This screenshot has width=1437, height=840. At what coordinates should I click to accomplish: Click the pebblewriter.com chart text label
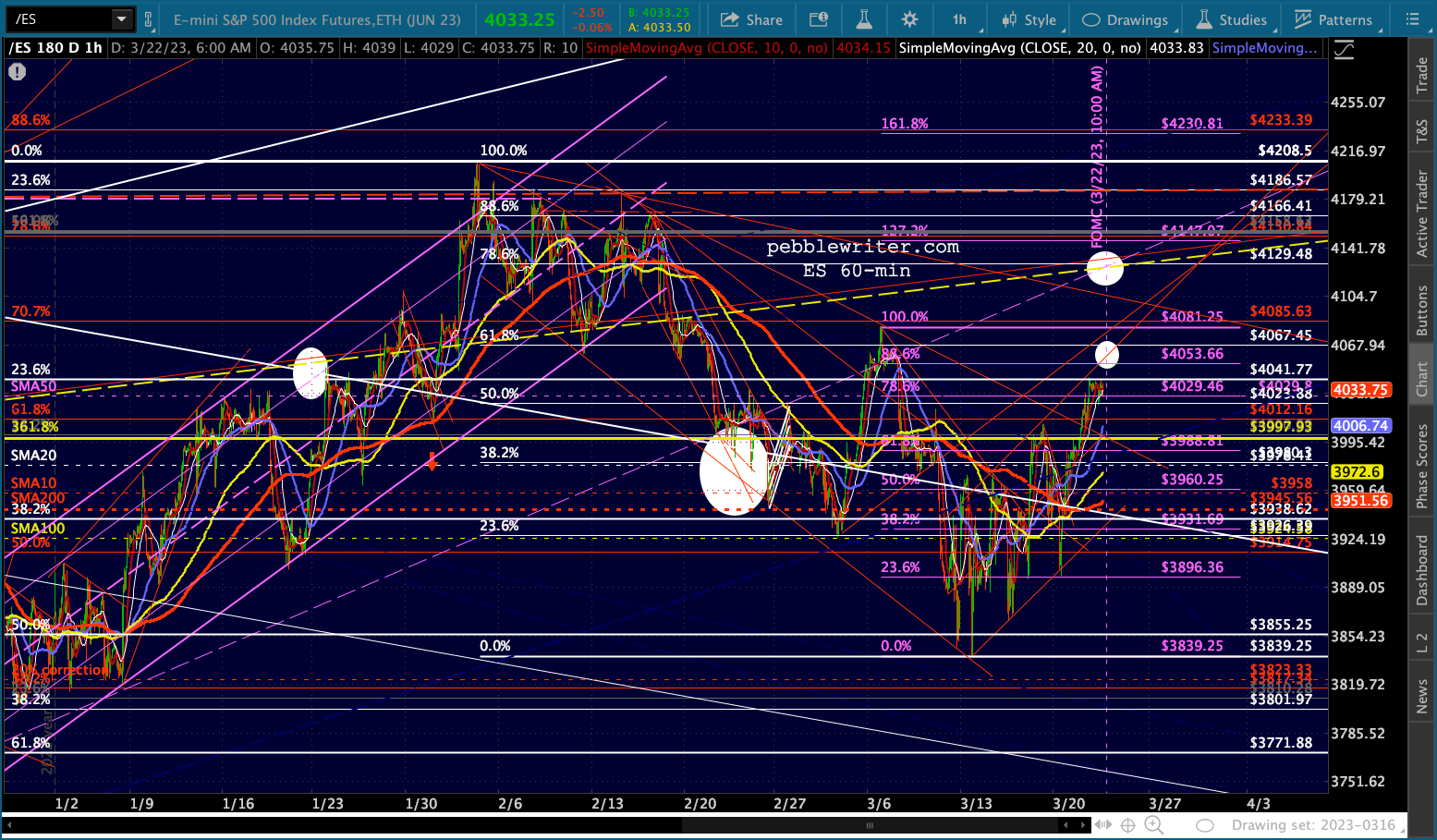tap(863, 247)
